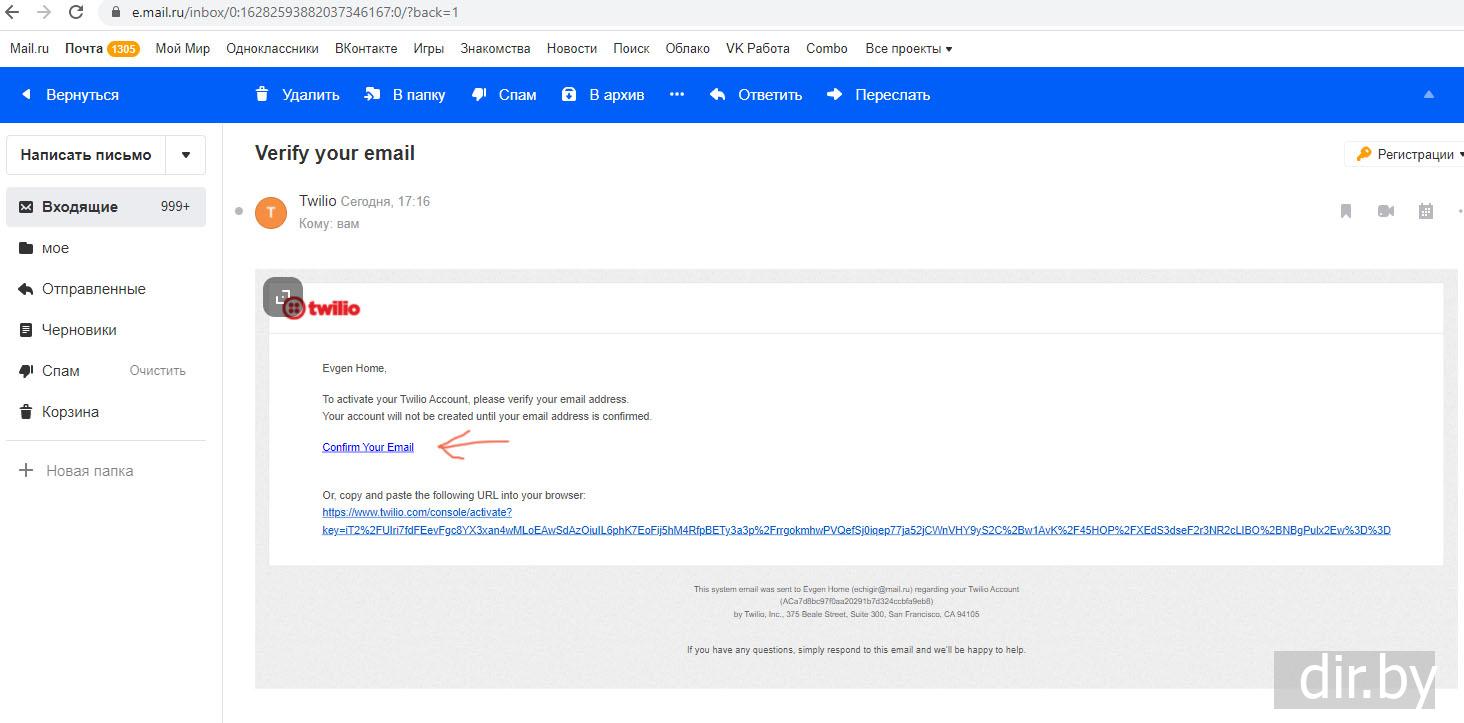Go to Мой Мир

tap(183, 48)
